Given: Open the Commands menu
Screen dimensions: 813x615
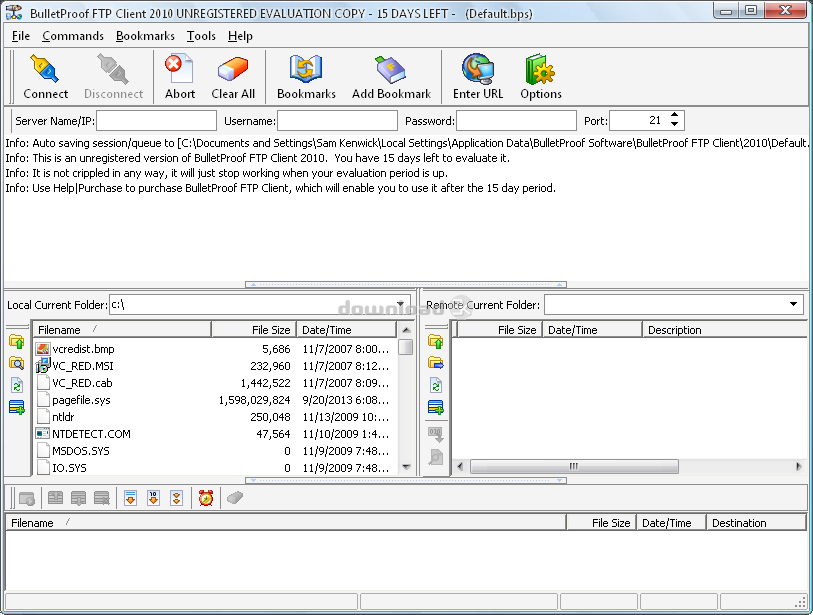Looking at the screenshot, I should tap(73, 36).
